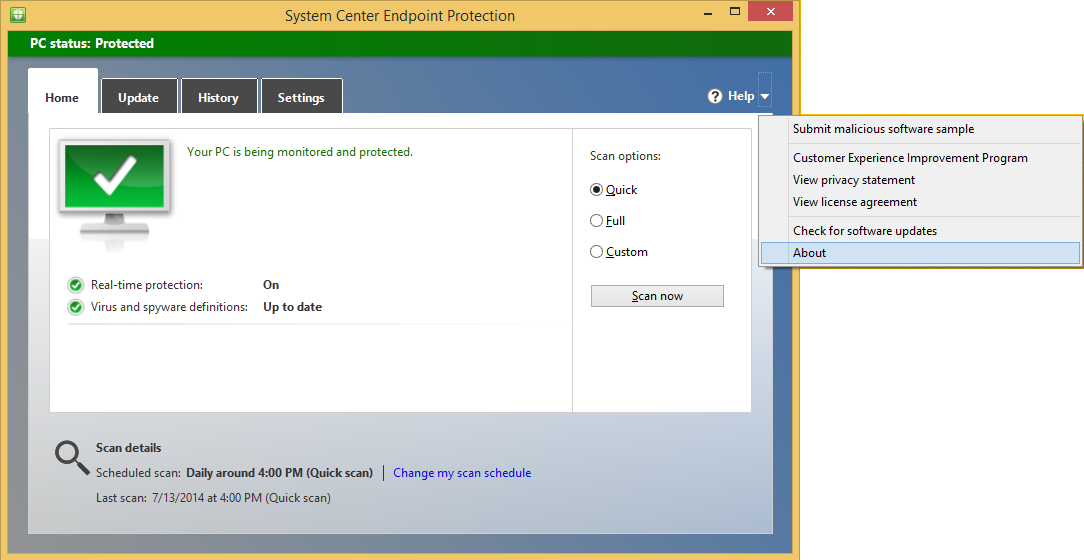The height and width of the screenshot is (560, 1084).
Task: Click the 'Last scan: 7/13/2014' line
Action: tap(213, 498)
